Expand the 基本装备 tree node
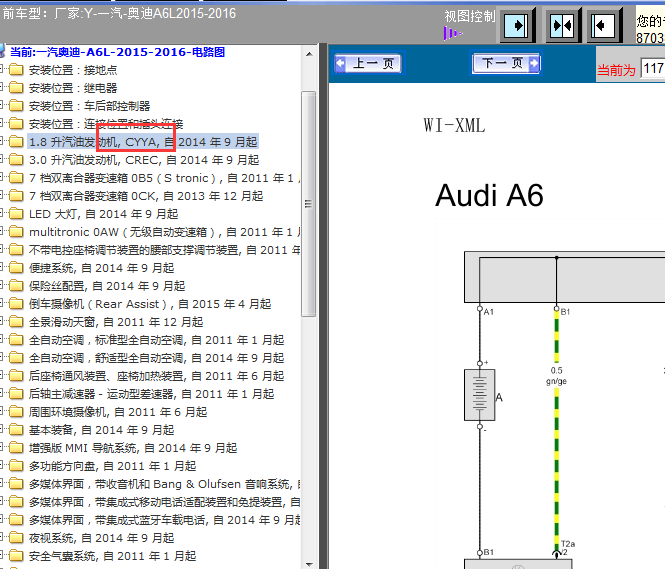665x569 pixels. (x=2, y=429)
